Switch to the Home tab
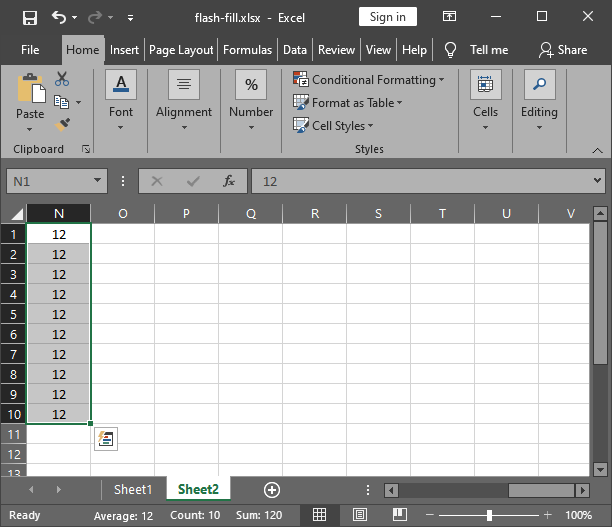 (x=83, y=50)
